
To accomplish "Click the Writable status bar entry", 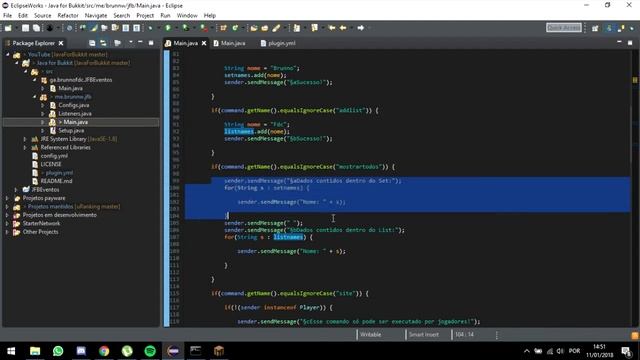I will pos(370,334).
